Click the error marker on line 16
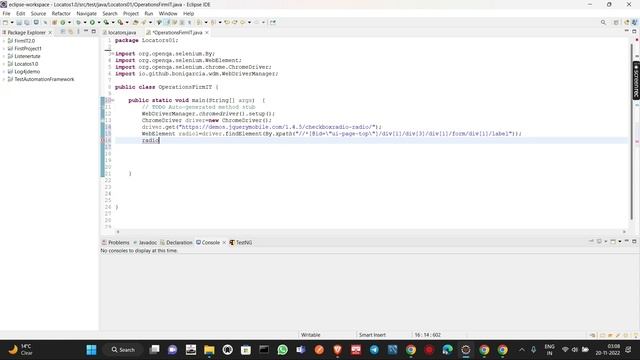This screenshot has height=360, width=640. (x=103, y=140)
